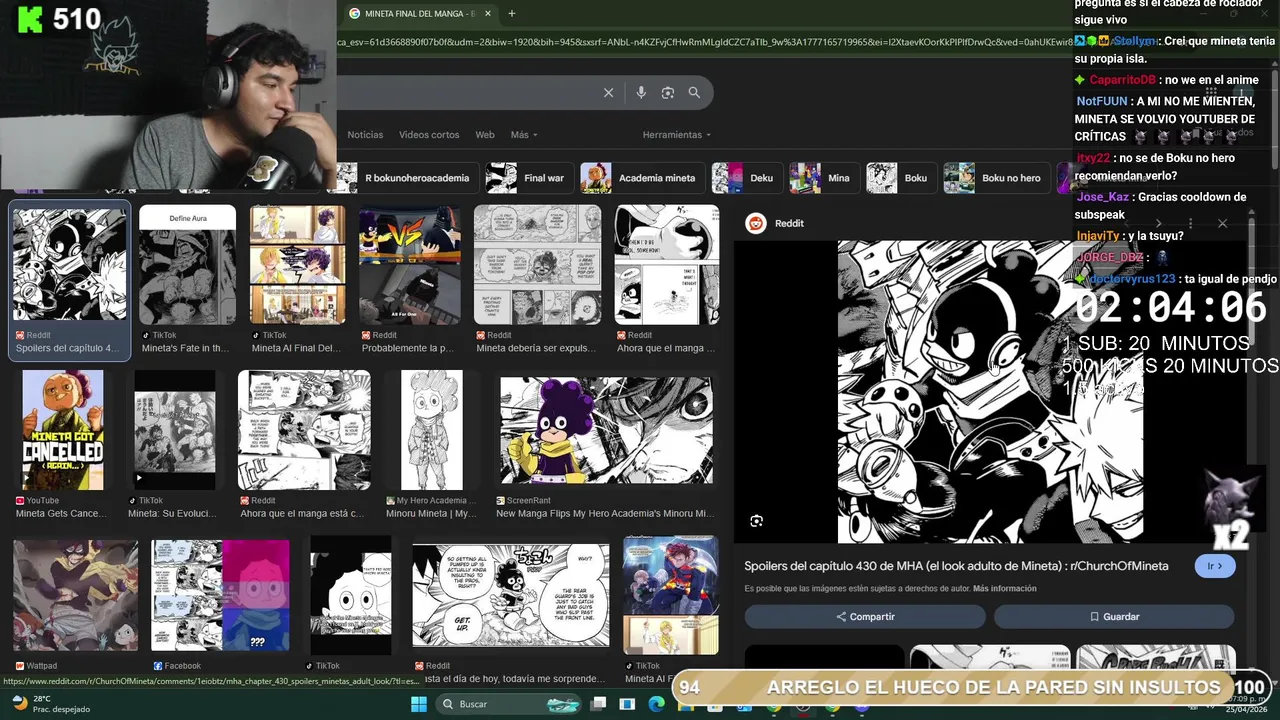Select the Academia mineta filter chip

[x=641, y=178]
